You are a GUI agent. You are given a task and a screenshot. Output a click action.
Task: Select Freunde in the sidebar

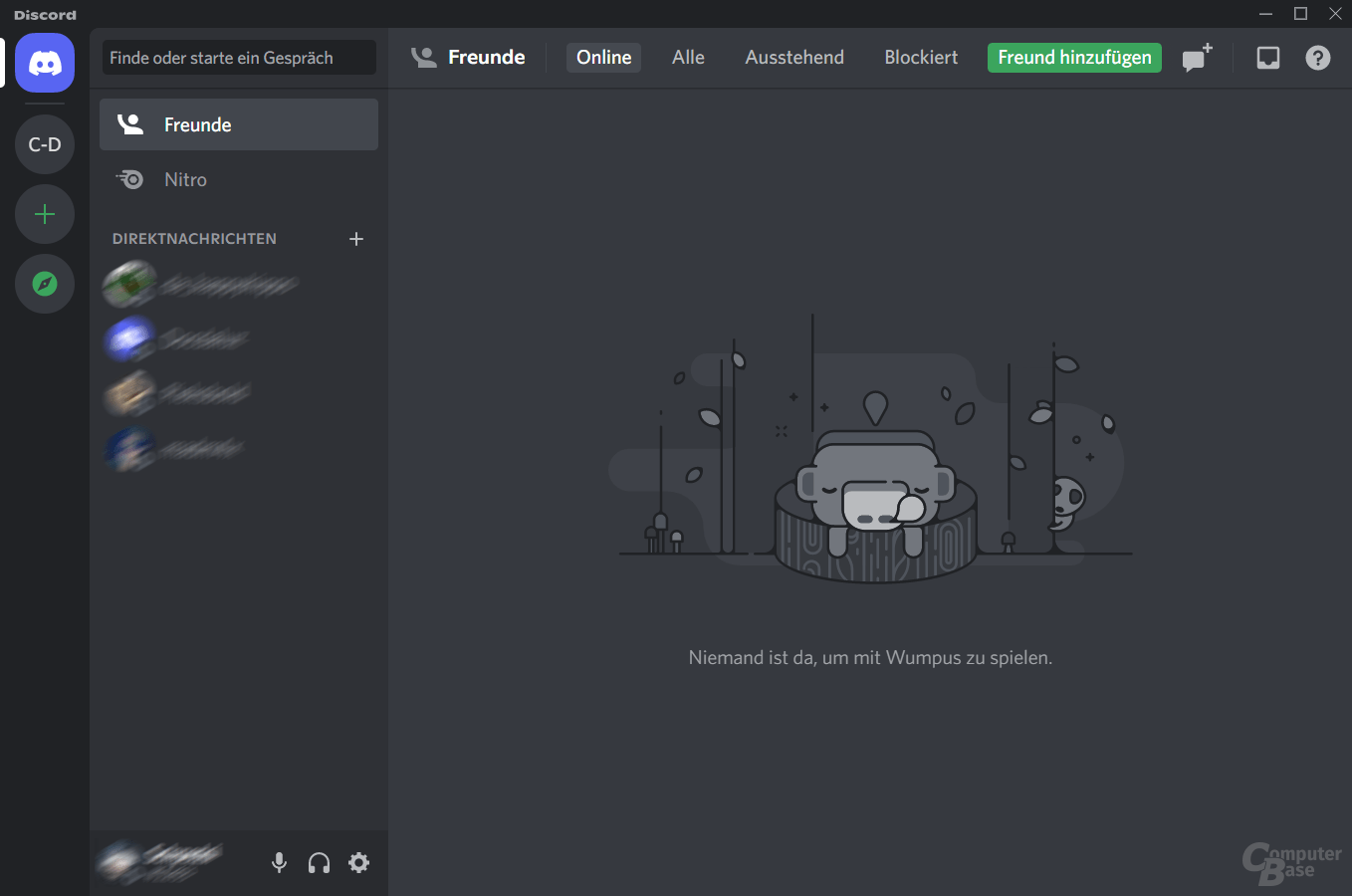(x=239, y=124)
